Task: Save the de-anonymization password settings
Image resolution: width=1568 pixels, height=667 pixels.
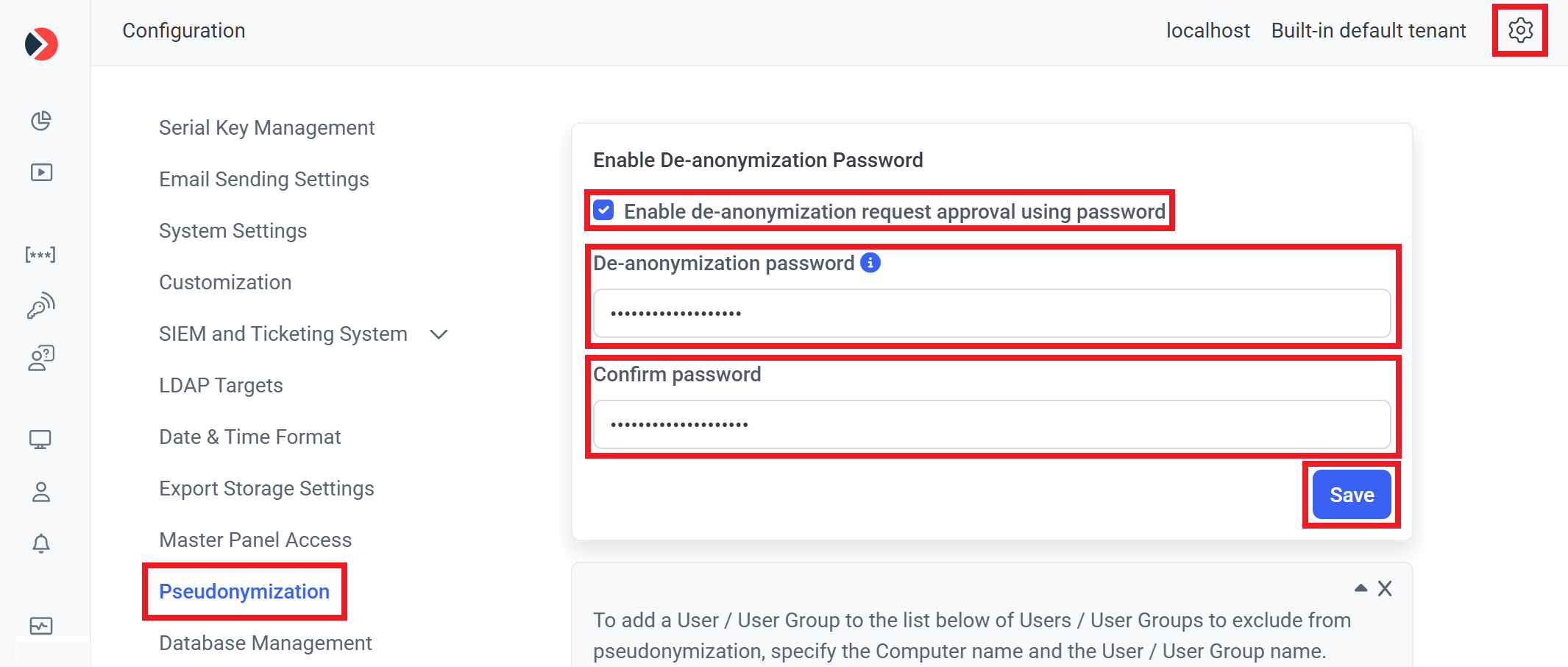Action: [x=1352, y=495]
